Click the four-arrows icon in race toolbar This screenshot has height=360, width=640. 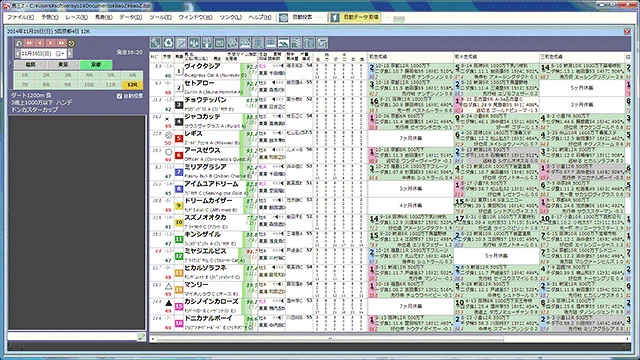point(194,43)
